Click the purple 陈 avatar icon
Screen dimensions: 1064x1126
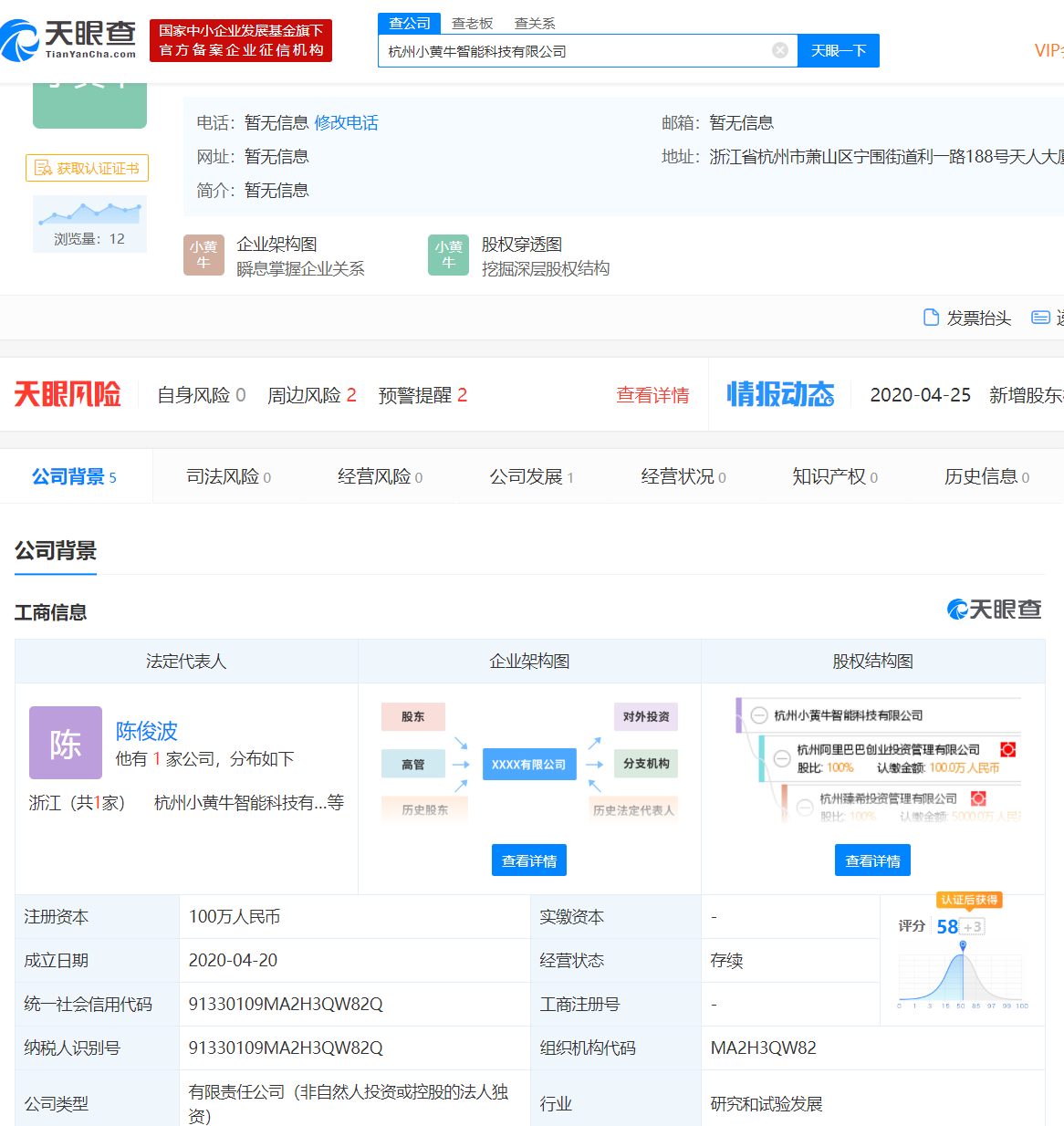click(66, 743)
